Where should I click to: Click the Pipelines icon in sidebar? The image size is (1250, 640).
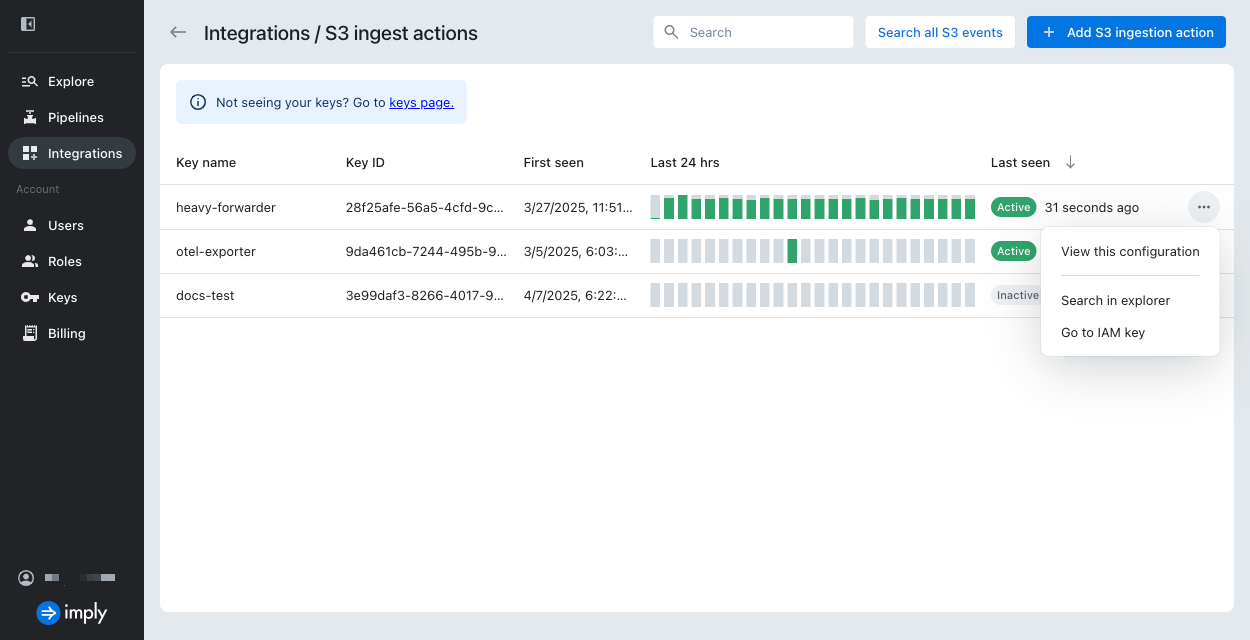click(x=29, y=117)
